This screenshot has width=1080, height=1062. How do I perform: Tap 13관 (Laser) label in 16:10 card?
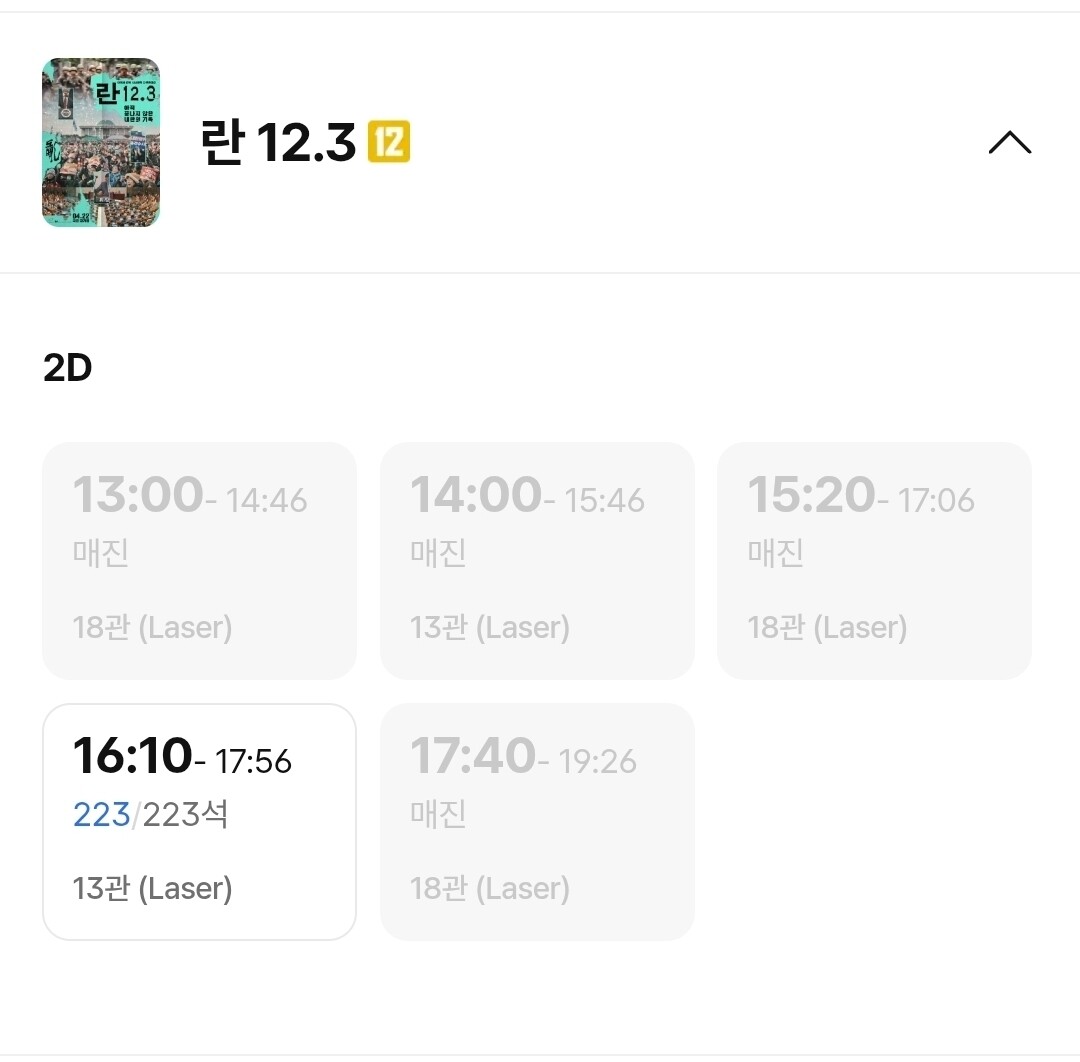tap(153, 888)
